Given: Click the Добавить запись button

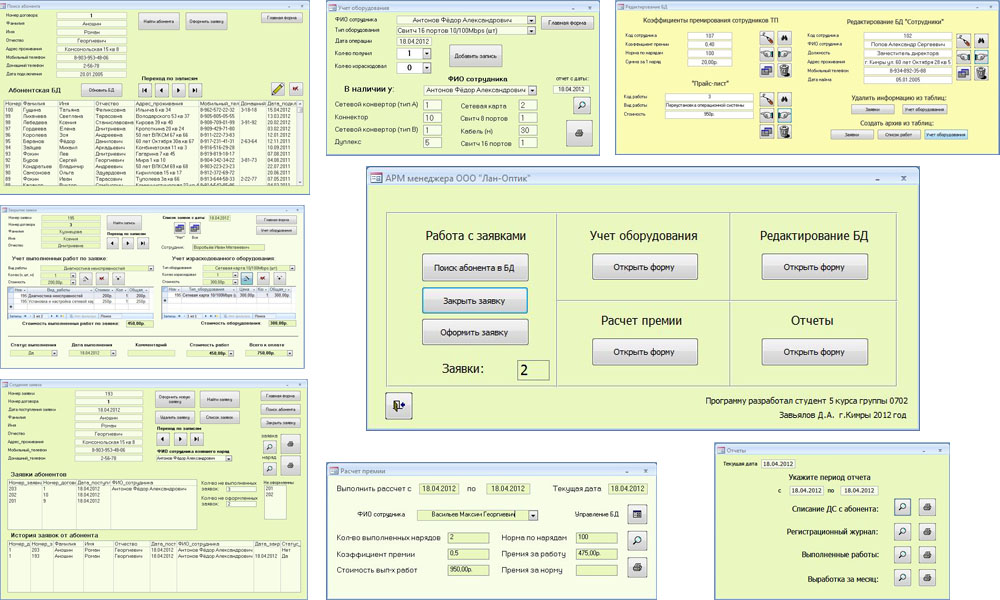Looking at the screenshot, I should pos(475,55).
